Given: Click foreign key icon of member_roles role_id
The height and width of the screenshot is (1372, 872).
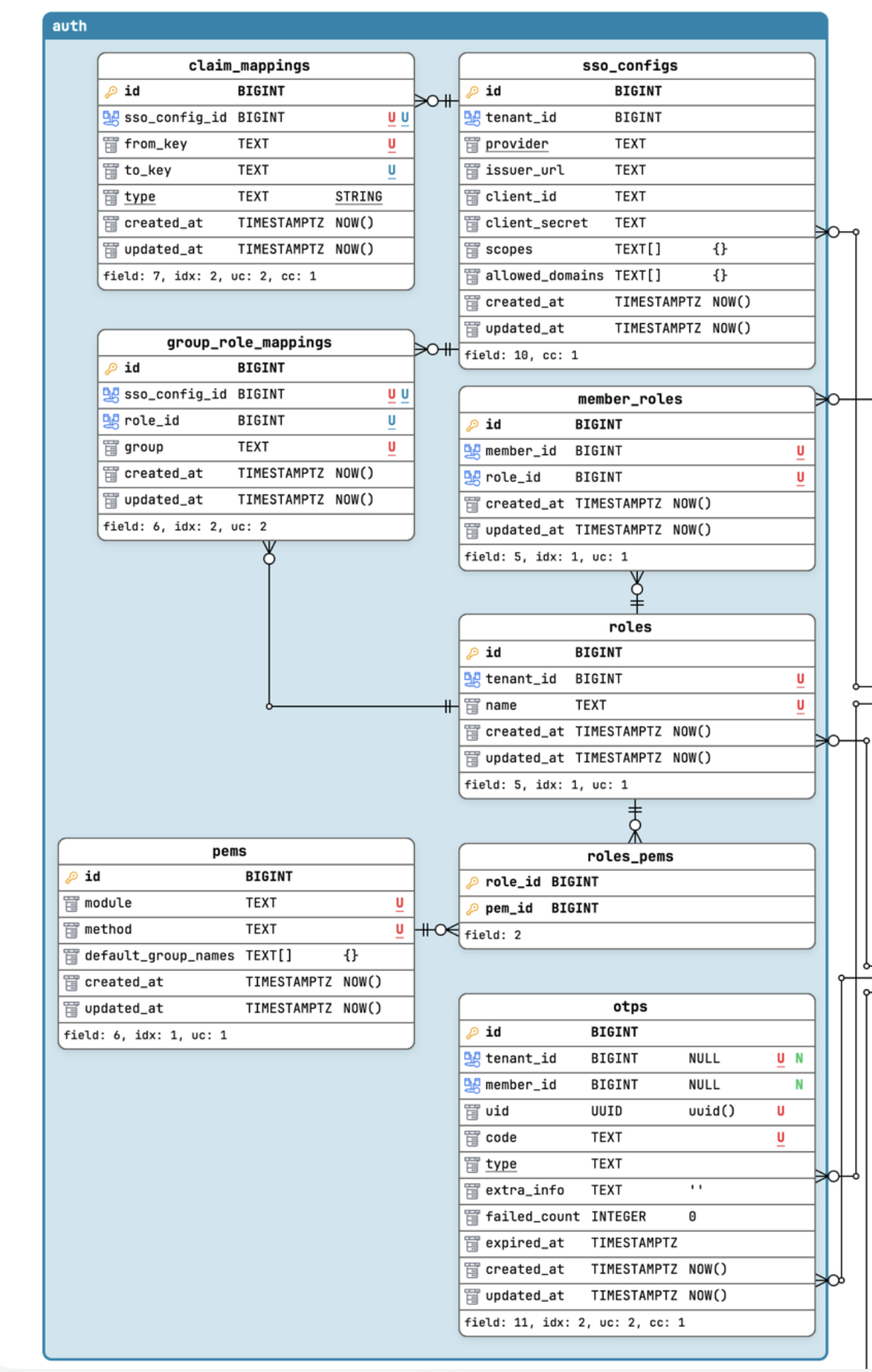Looking at the screenshot, I should pyautogui.click(x=473, y=478).
